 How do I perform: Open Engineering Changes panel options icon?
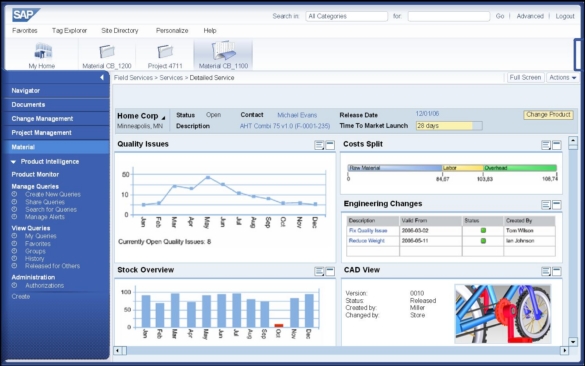[x=546, y=204]
